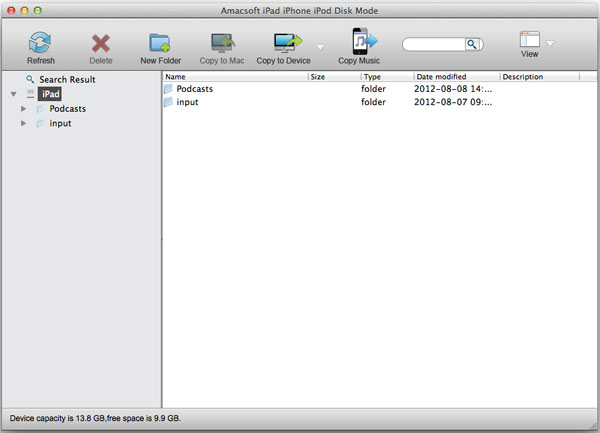The image size is (600, 433).
Task: Click the sidebar input folder icon
Action: pos(40,124)
